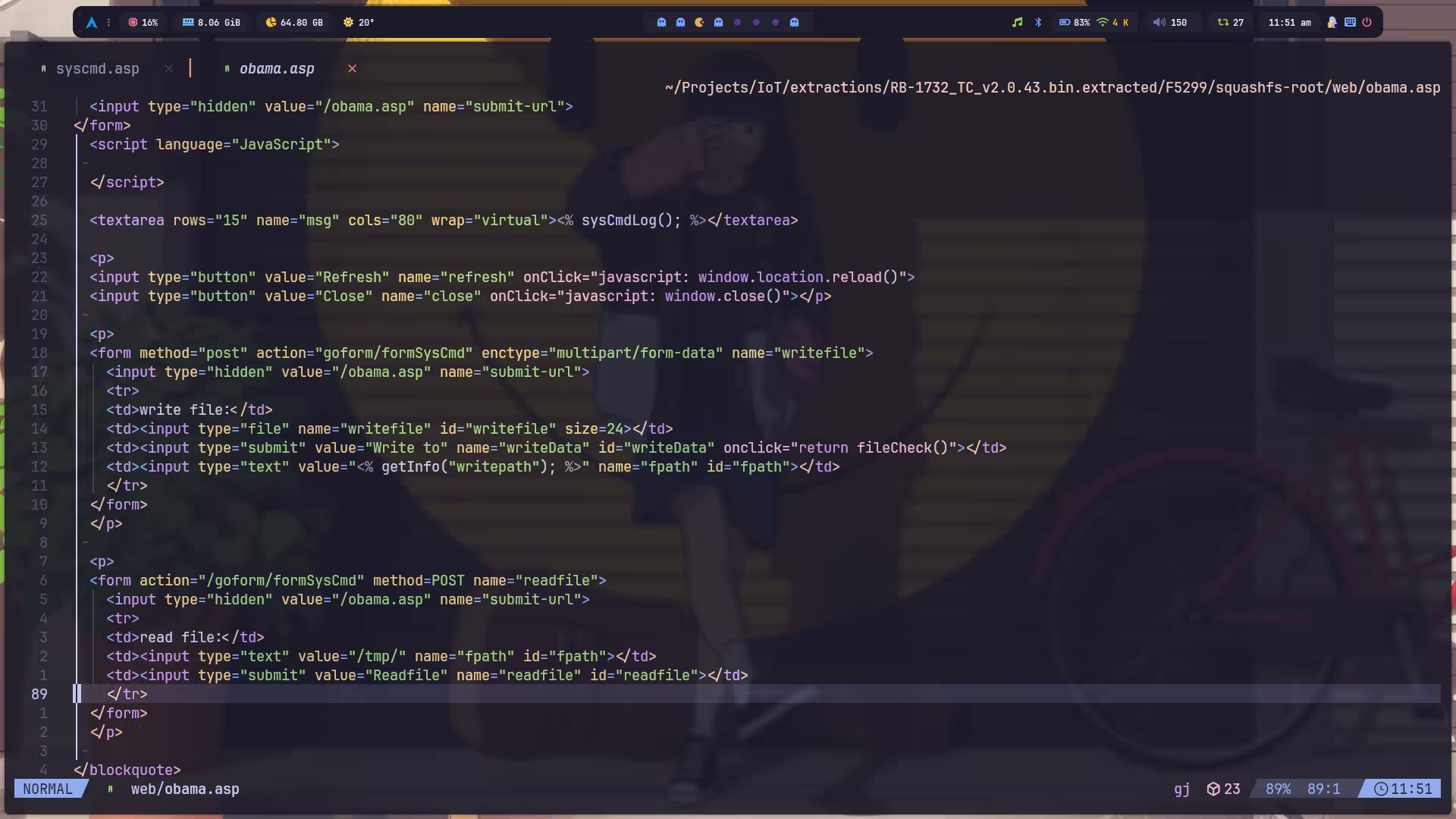
Task: Close the syscmd.asp tab with its X
Action: point(168,69)
